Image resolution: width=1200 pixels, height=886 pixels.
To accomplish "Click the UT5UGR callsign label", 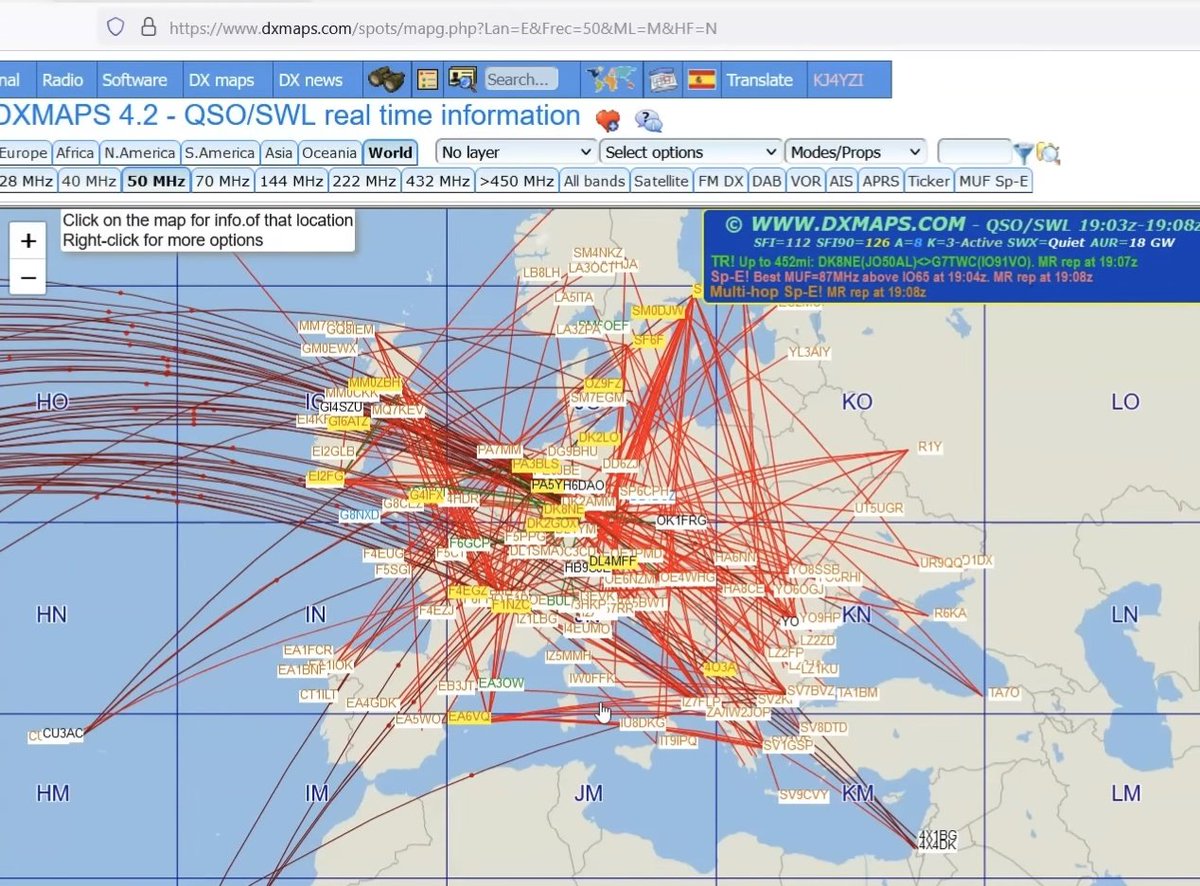I will pos(879,509).
